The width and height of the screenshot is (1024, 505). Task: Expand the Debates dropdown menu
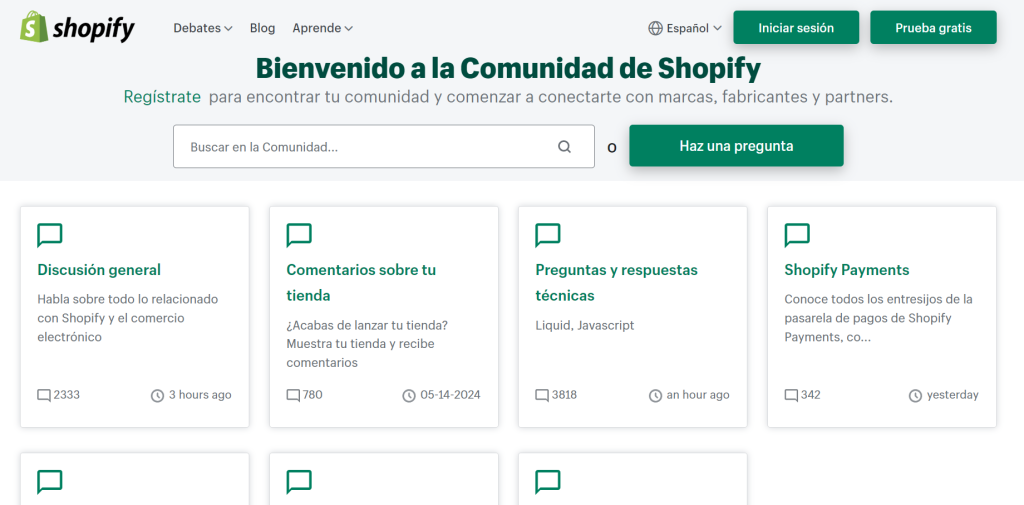point(202,28)
